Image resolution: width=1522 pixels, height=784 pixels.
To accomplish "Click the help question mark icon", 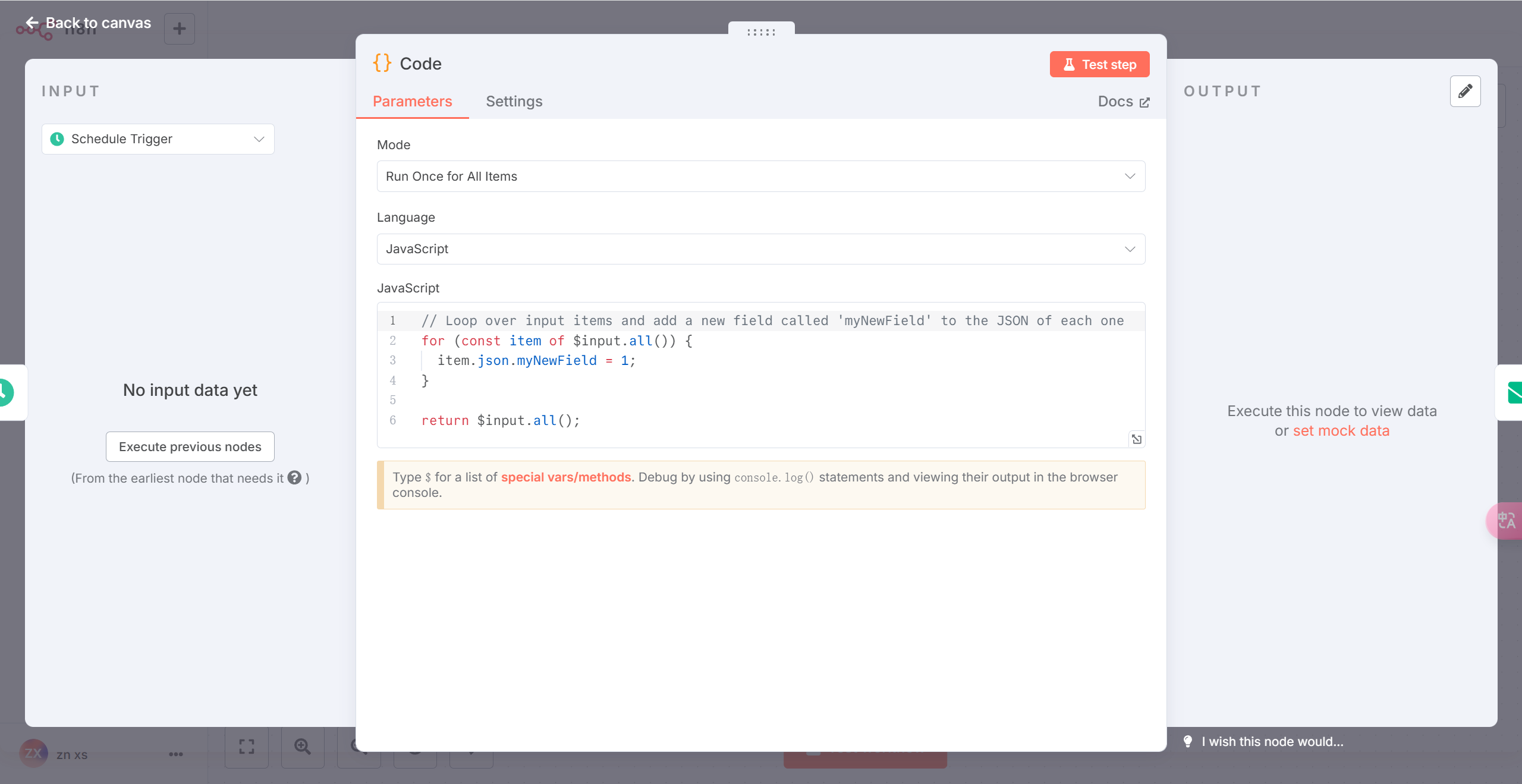I will point(294,478).
